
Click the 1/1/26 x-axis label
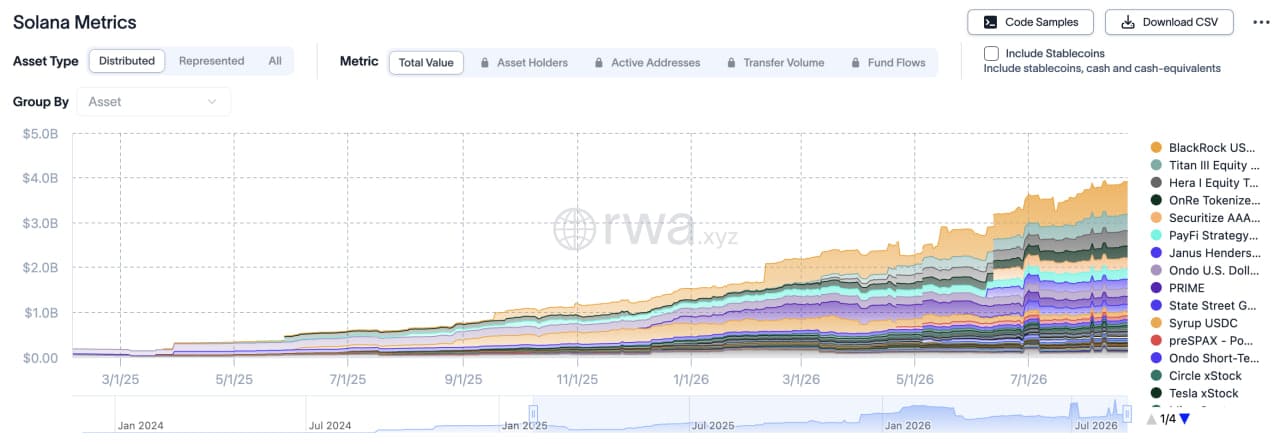click(x=691, y=380)
